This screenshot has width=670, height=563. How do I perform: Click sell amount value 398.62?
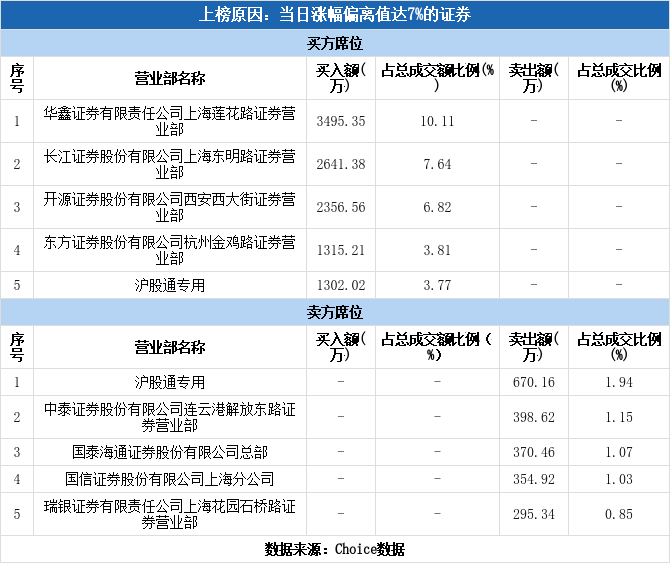pyautogui.click(x=534, y=417)
